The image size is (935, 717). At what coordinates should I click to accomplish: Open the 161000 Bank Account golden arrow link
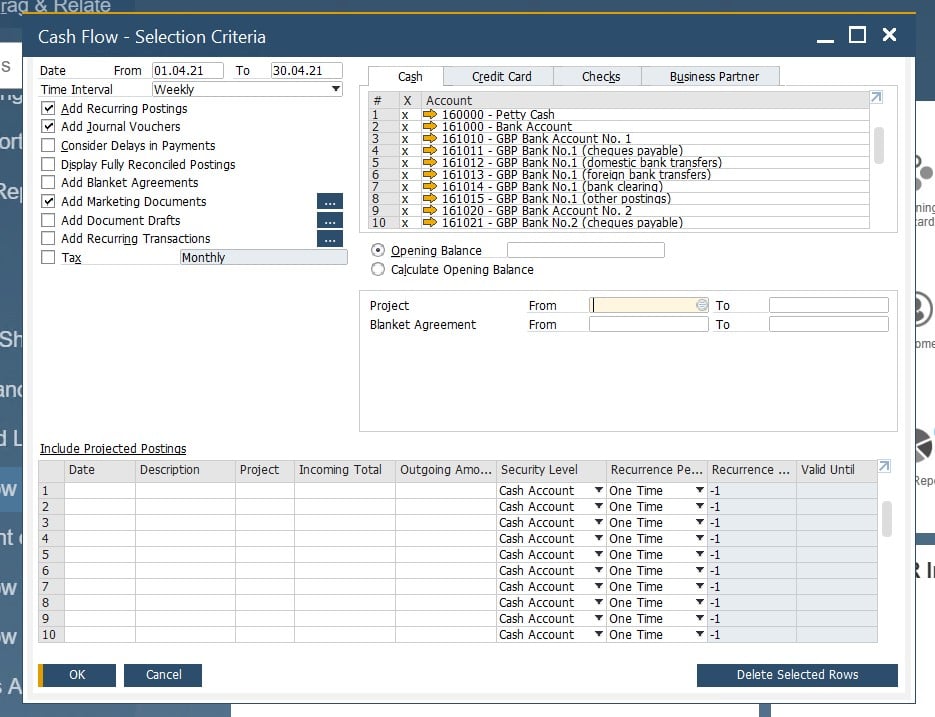tap(430, 127)
